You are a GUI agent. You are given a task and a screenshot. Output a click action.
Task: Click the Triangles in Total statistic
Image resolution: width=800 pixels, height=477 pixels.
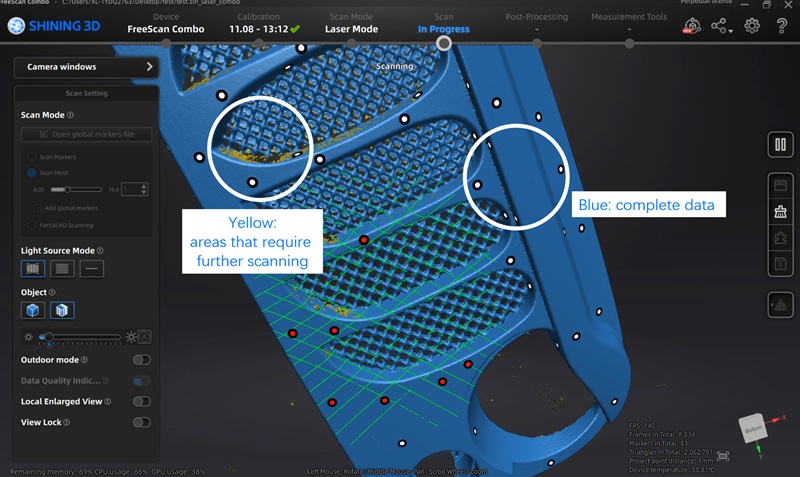(x=670, y=452)
